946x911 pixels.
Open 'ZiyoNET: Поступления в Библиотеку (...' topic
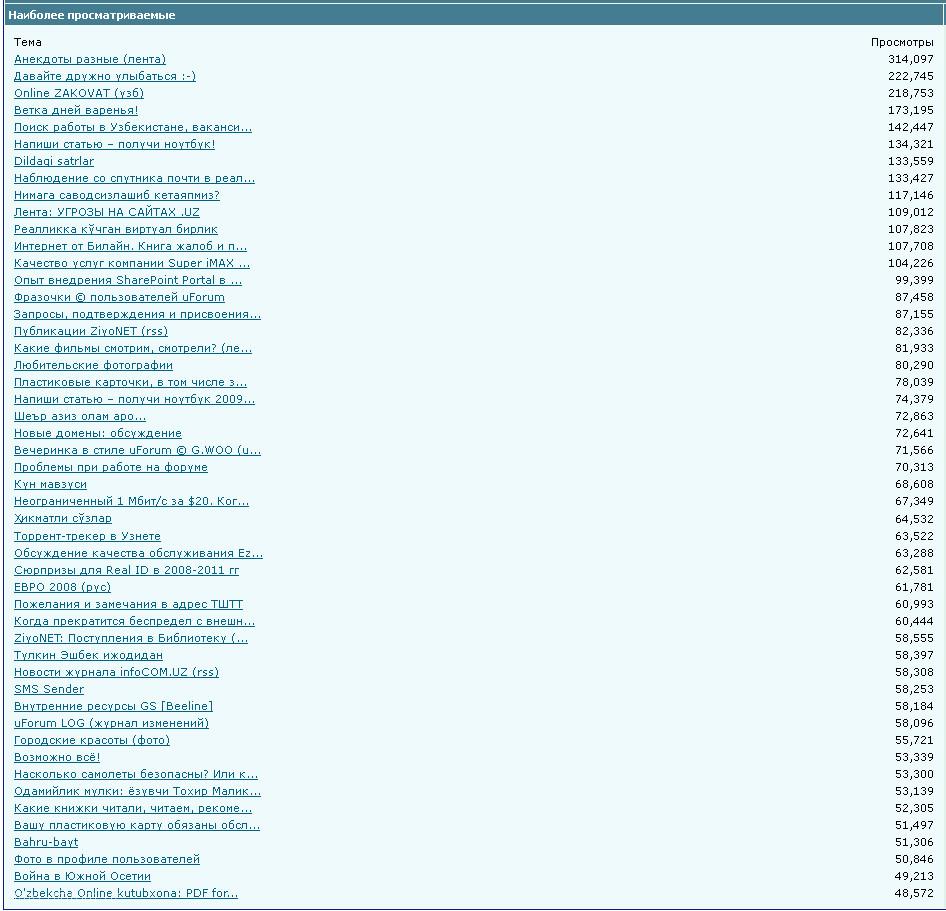click(131, 638)
